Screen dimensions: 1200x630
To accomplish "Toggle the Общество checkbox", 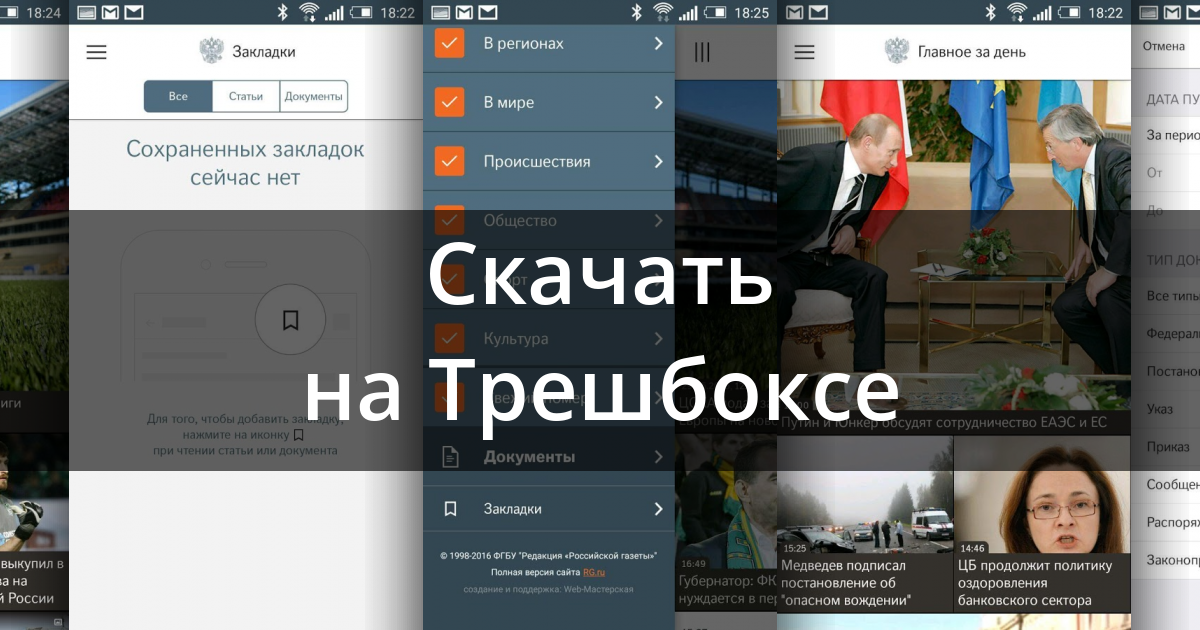I will [450, 218].
